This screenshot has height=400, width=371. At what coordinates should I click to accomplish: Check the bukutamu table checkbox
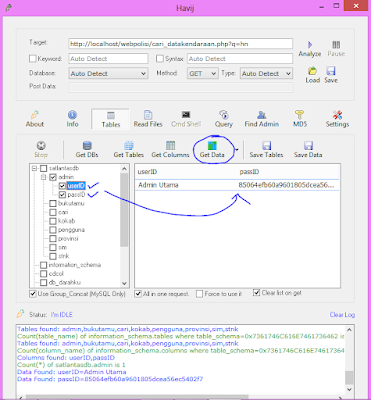tap(53, 203)
